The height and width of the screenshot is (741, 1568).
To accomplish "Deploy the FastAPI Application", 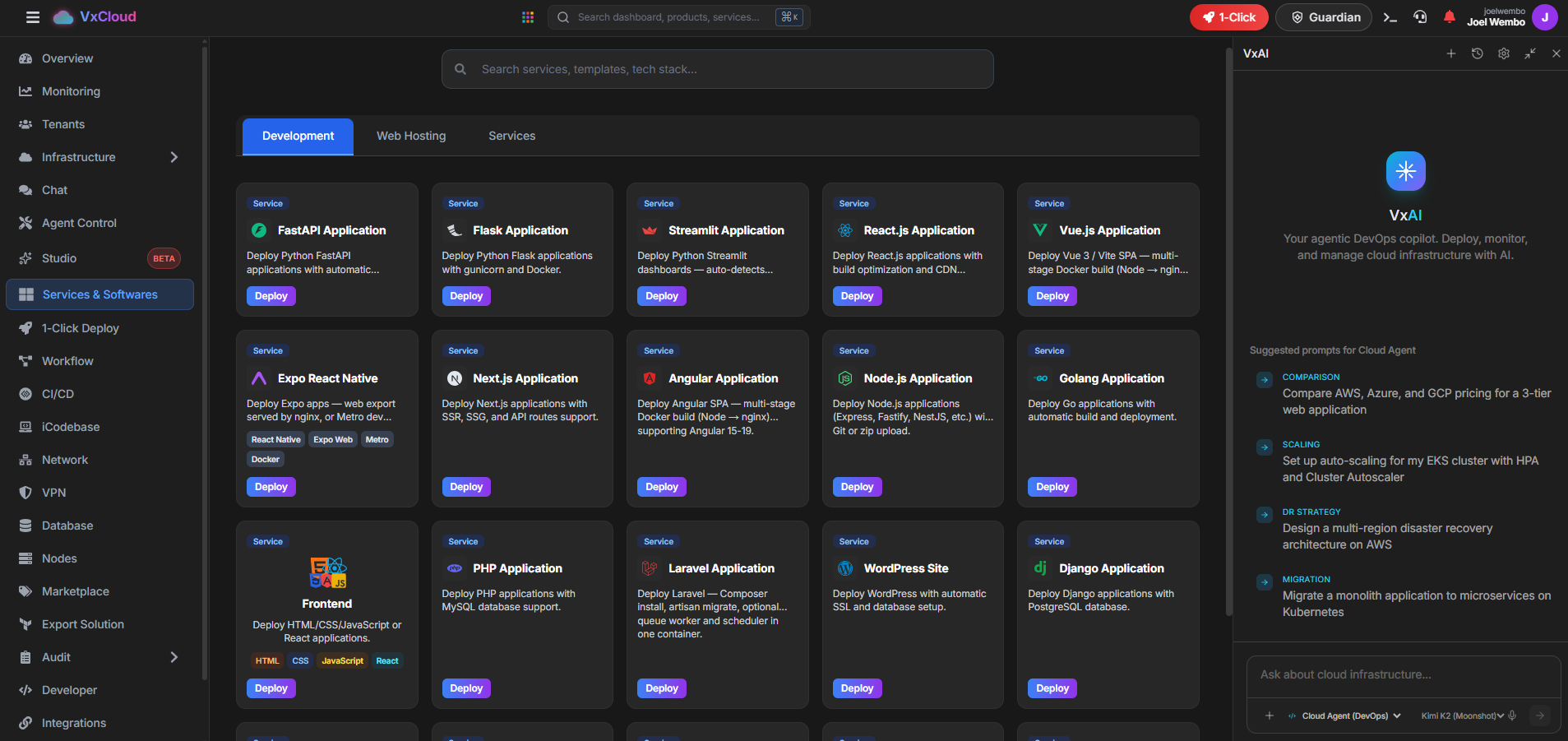I will tap(271, 296).
